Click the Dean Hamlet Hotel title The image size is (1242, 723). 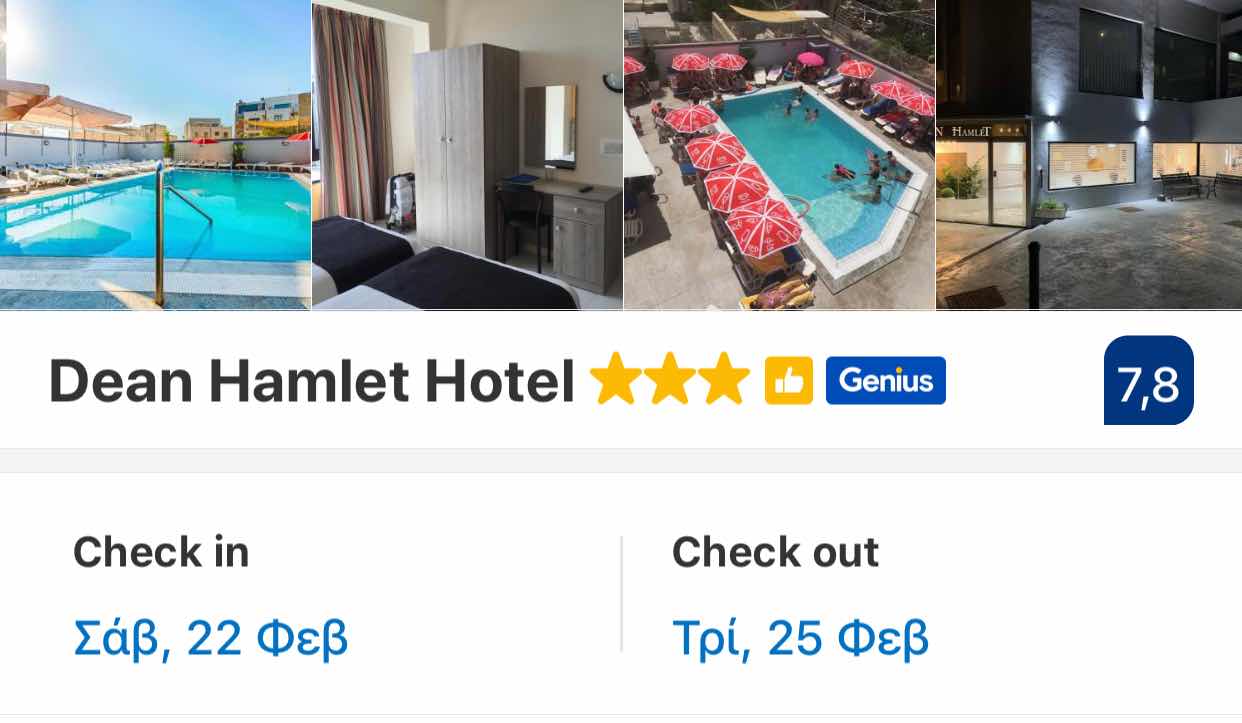click(312, 381)
